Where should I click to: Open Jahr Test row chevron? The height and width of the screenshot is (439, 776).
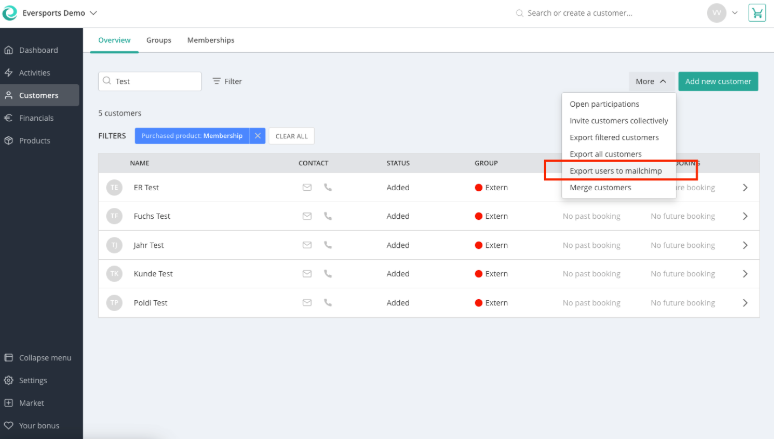[x=745, y=245]
